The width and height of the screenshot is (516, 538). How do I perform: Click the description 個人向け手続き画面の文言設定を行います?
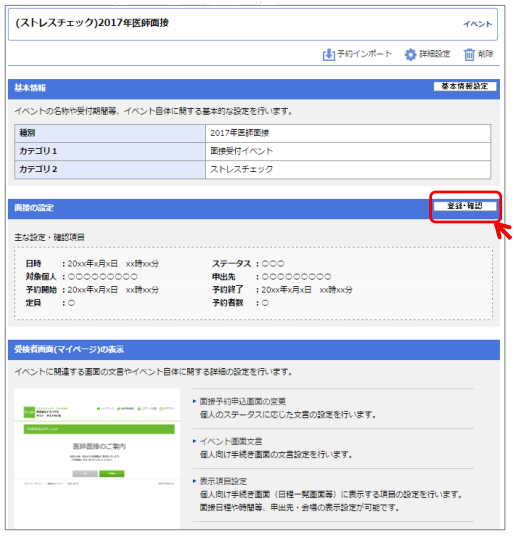tap(276, 455)
